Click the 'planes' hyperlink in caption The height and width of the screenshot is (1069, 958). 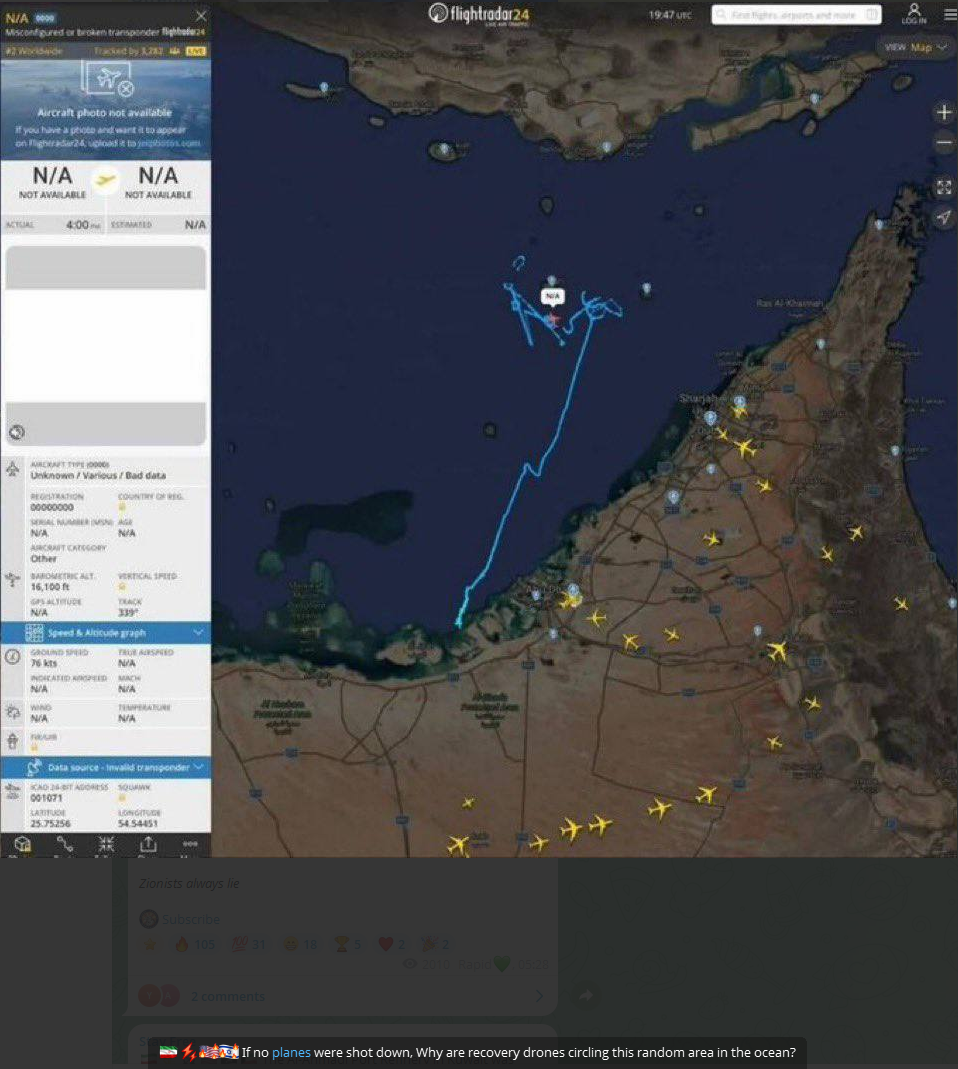[291, 1052]
